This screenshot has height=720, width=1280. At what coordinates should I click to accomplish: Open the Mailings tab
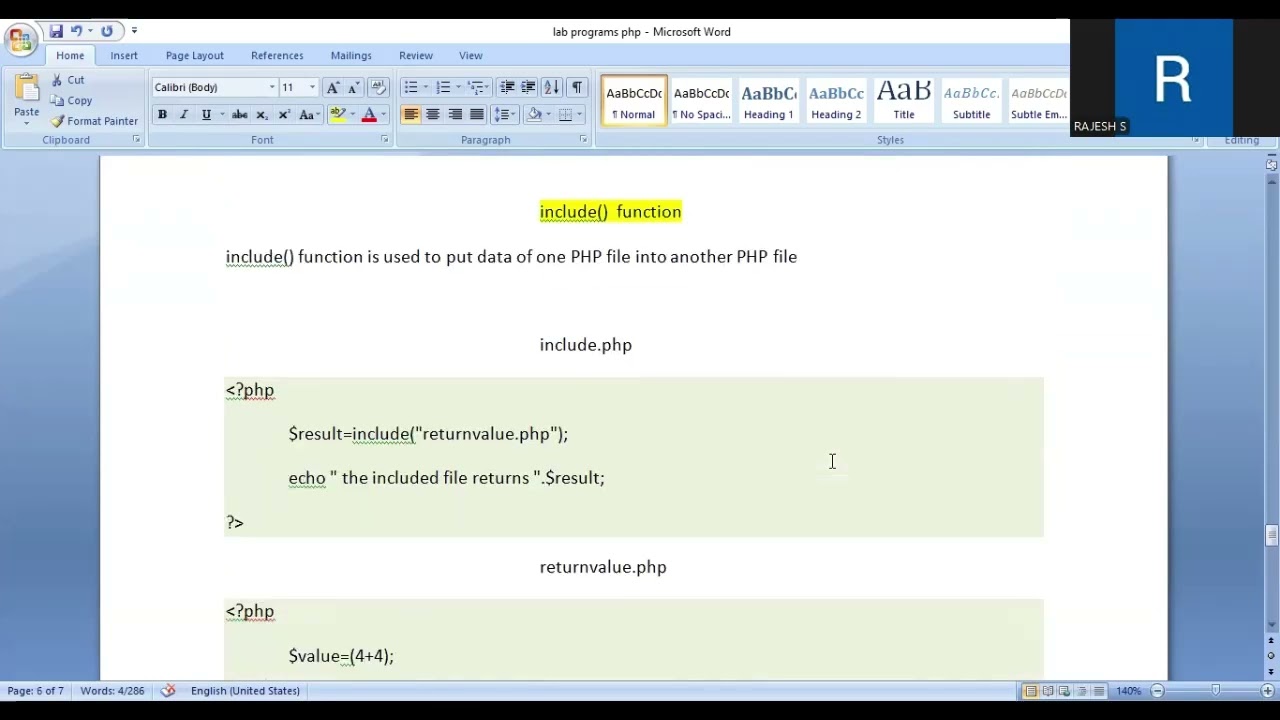click(x=351, y=56)
